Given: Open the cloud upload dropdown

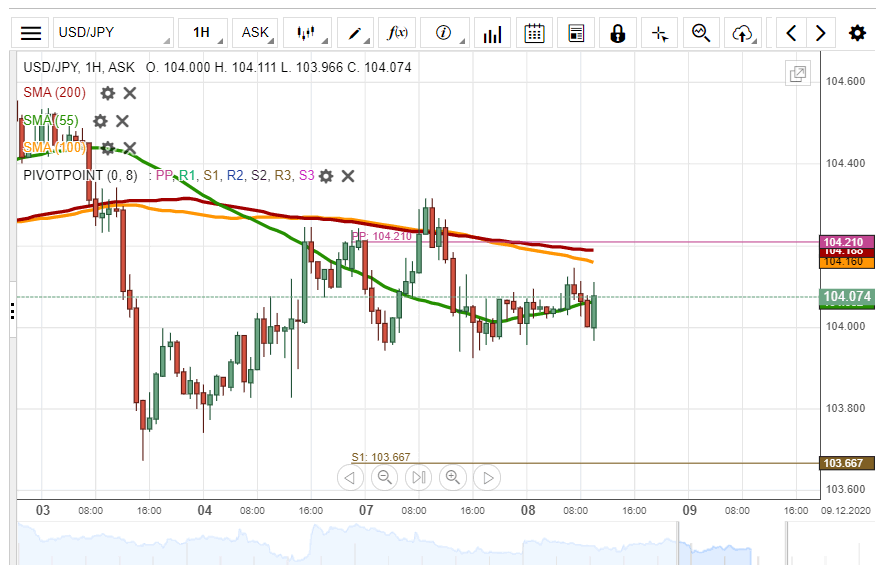Looking at the screenshot, I should pos(743,33).
